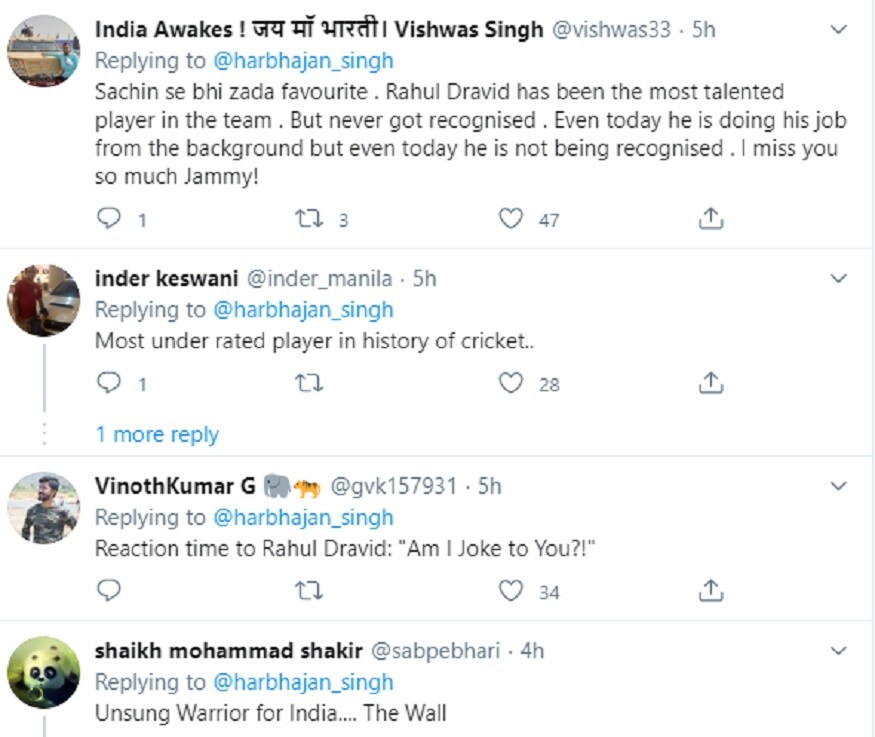The width and height of the screenshot is (875, 737).
Task: Share Vishwas Singh's tweet
Action: coord(710,218)
